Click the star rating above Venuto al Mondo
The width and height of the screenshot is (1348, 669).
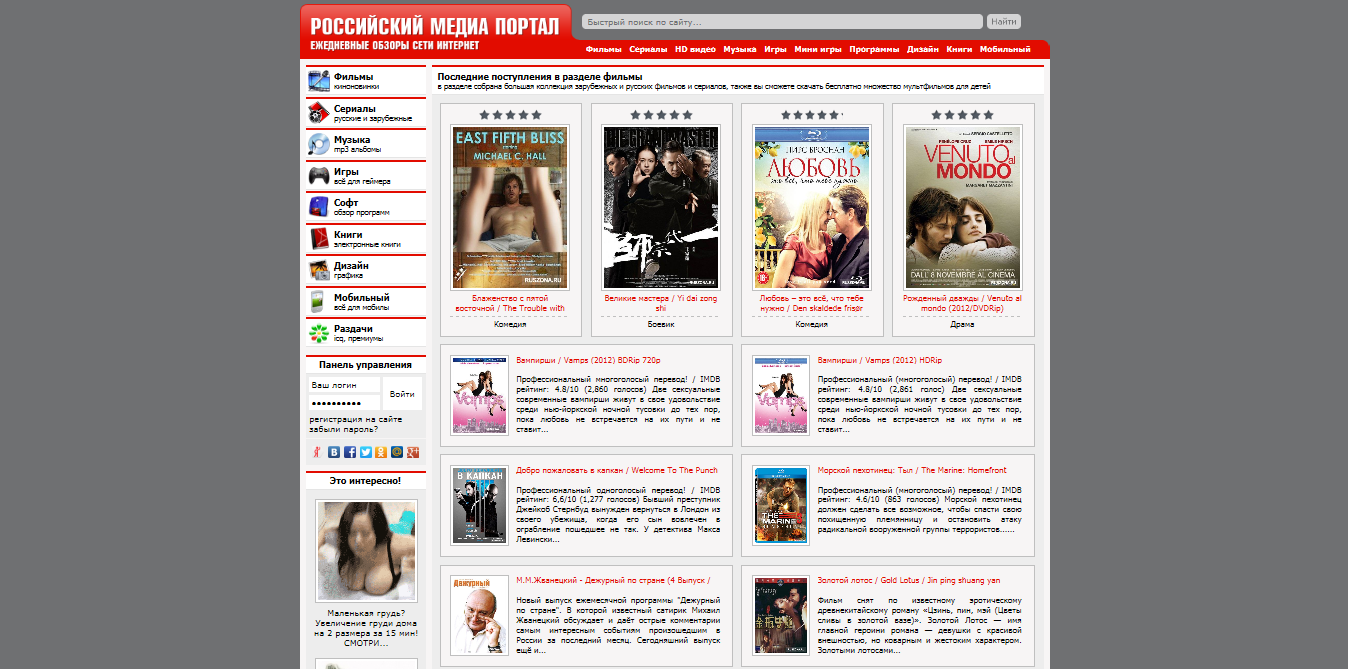(x=962, y=115)
